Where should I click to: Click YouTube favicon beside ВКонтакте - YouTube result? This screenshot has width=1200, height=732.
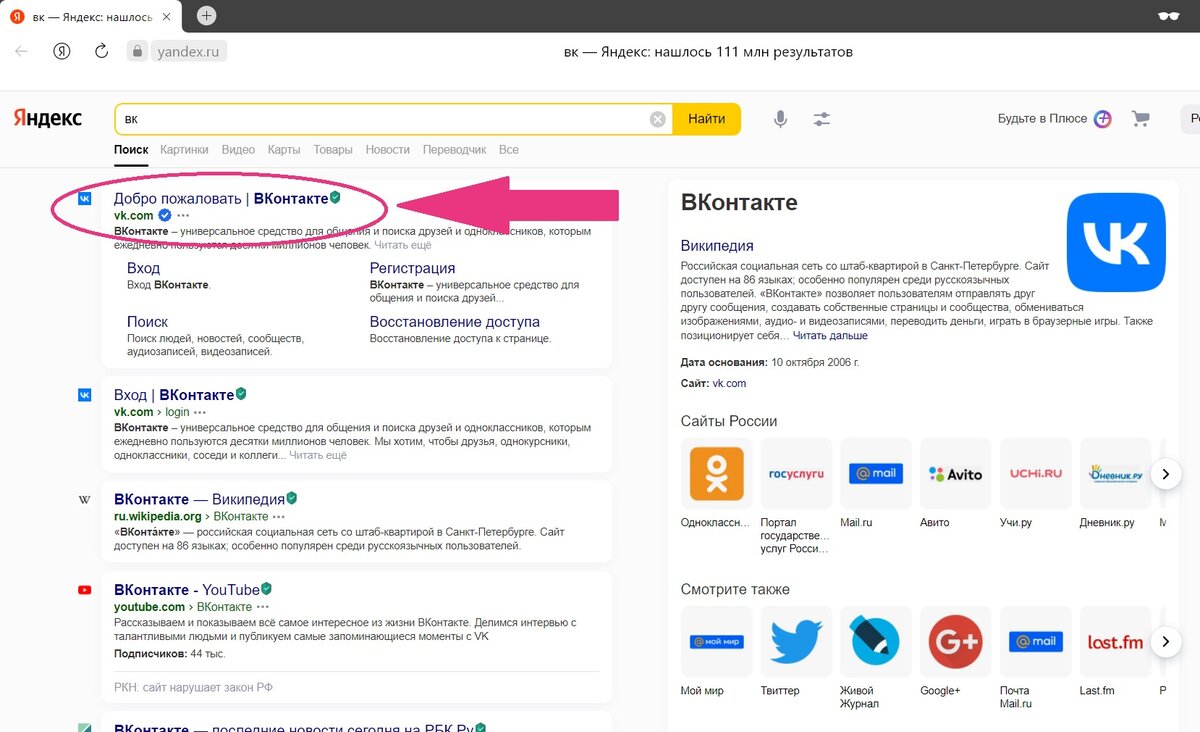coord(85,590)
